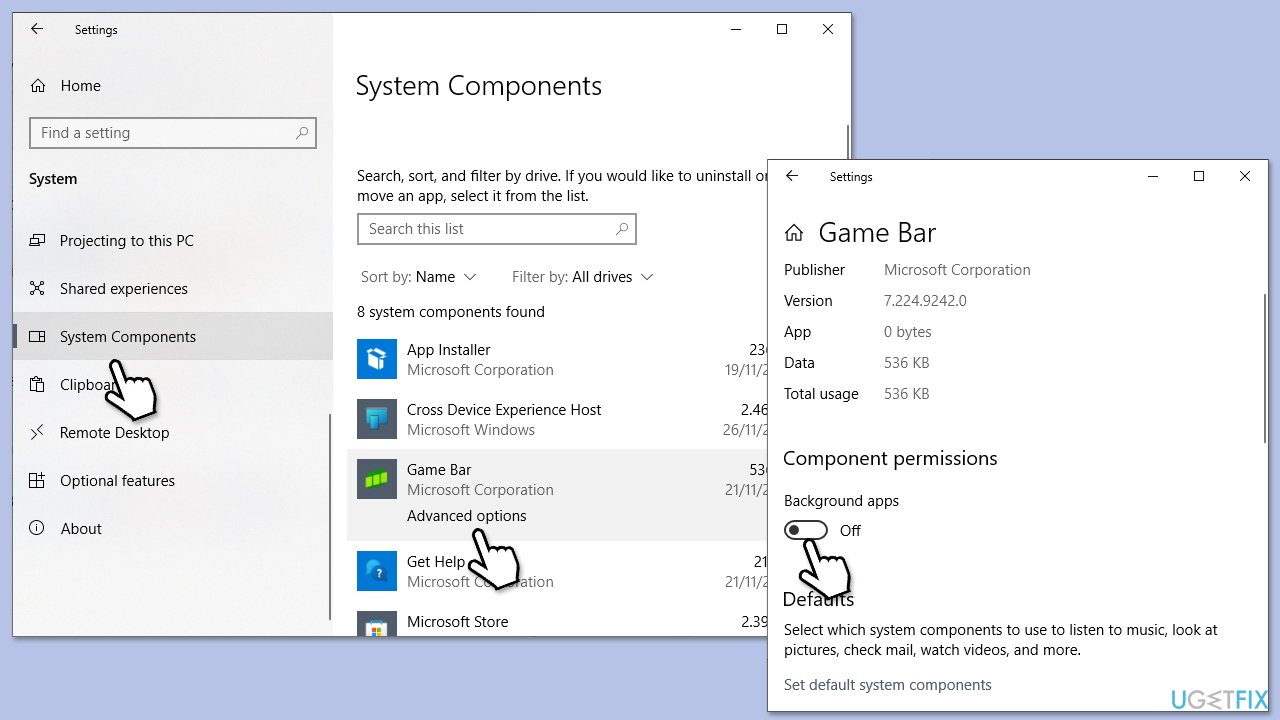
Task: Click the magnifier in Find a setting
Action: [x=302, y=133]
